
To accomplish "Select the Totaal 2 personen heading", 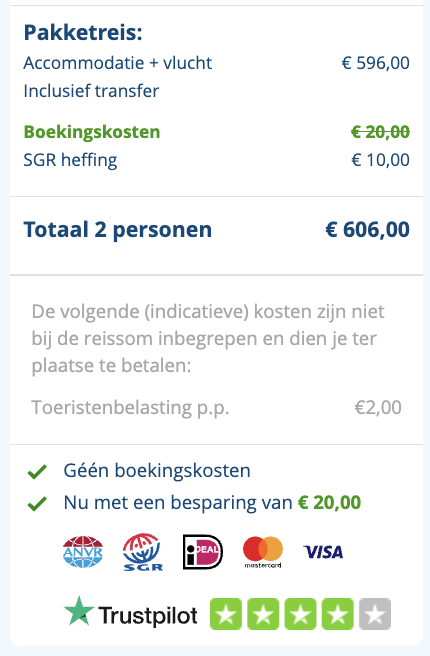I will 118,230.
